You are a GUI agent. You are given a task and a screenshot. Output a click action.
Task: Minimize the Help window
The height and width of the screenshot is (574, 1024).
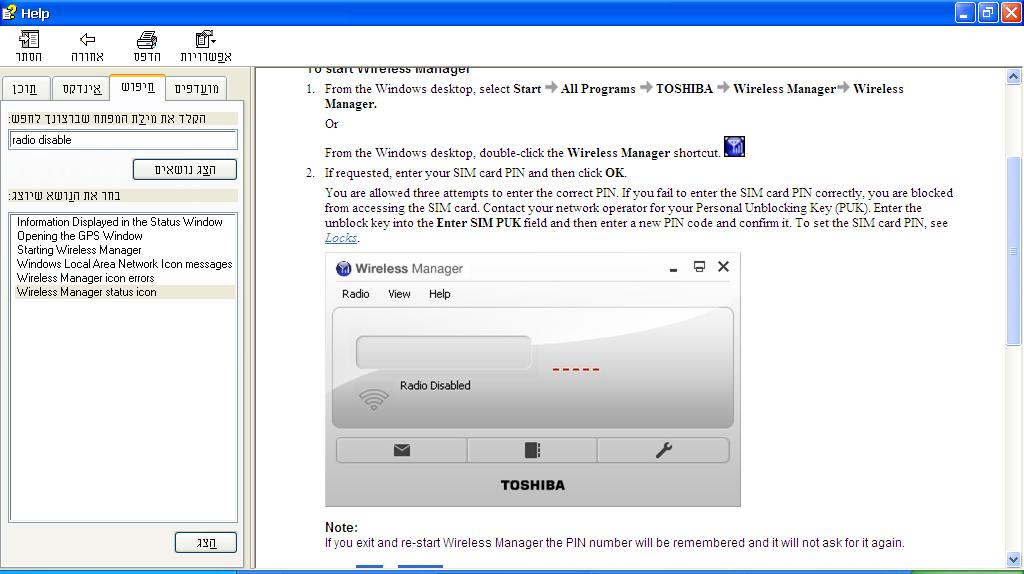(965, 12)
